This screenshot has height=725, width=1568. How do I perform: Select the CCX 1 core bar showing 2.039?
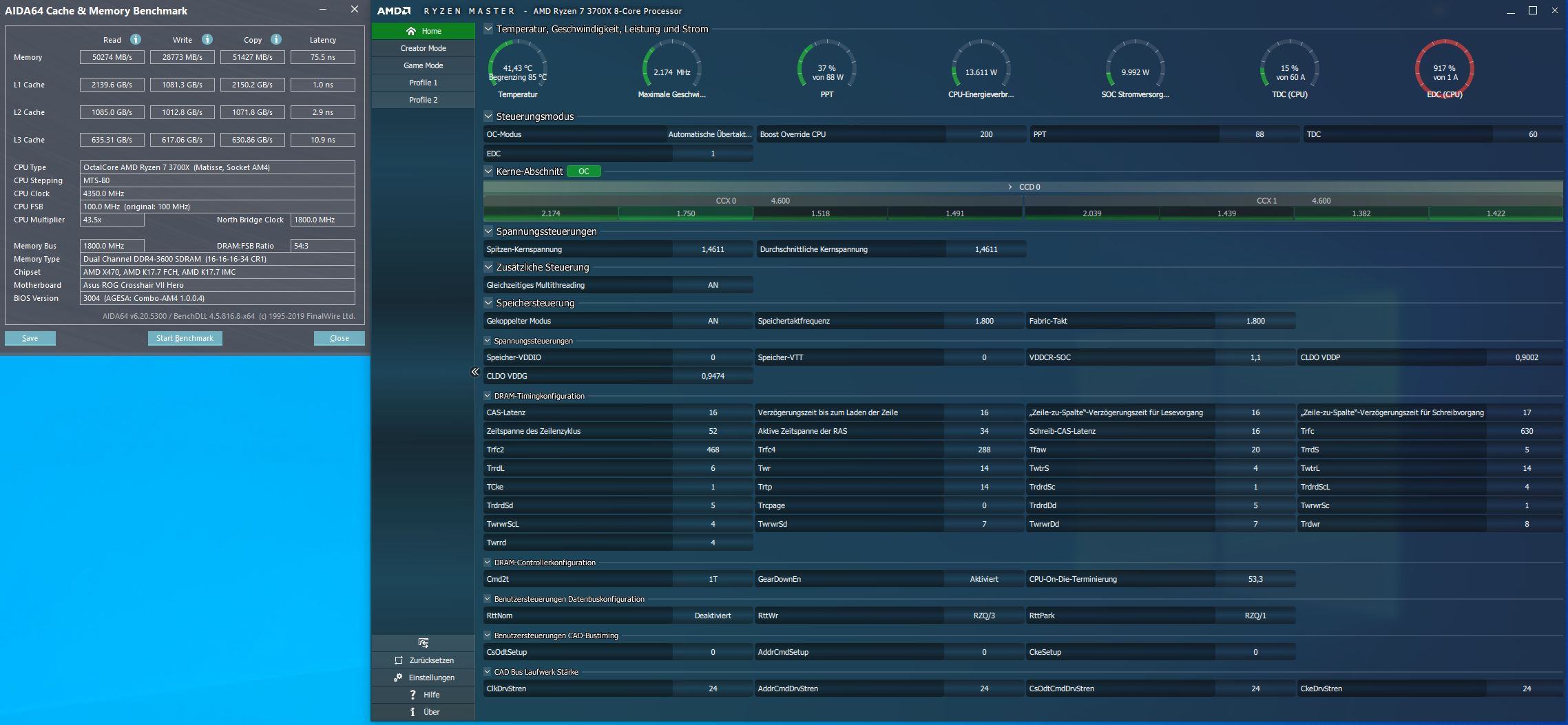click(1092, 213)
